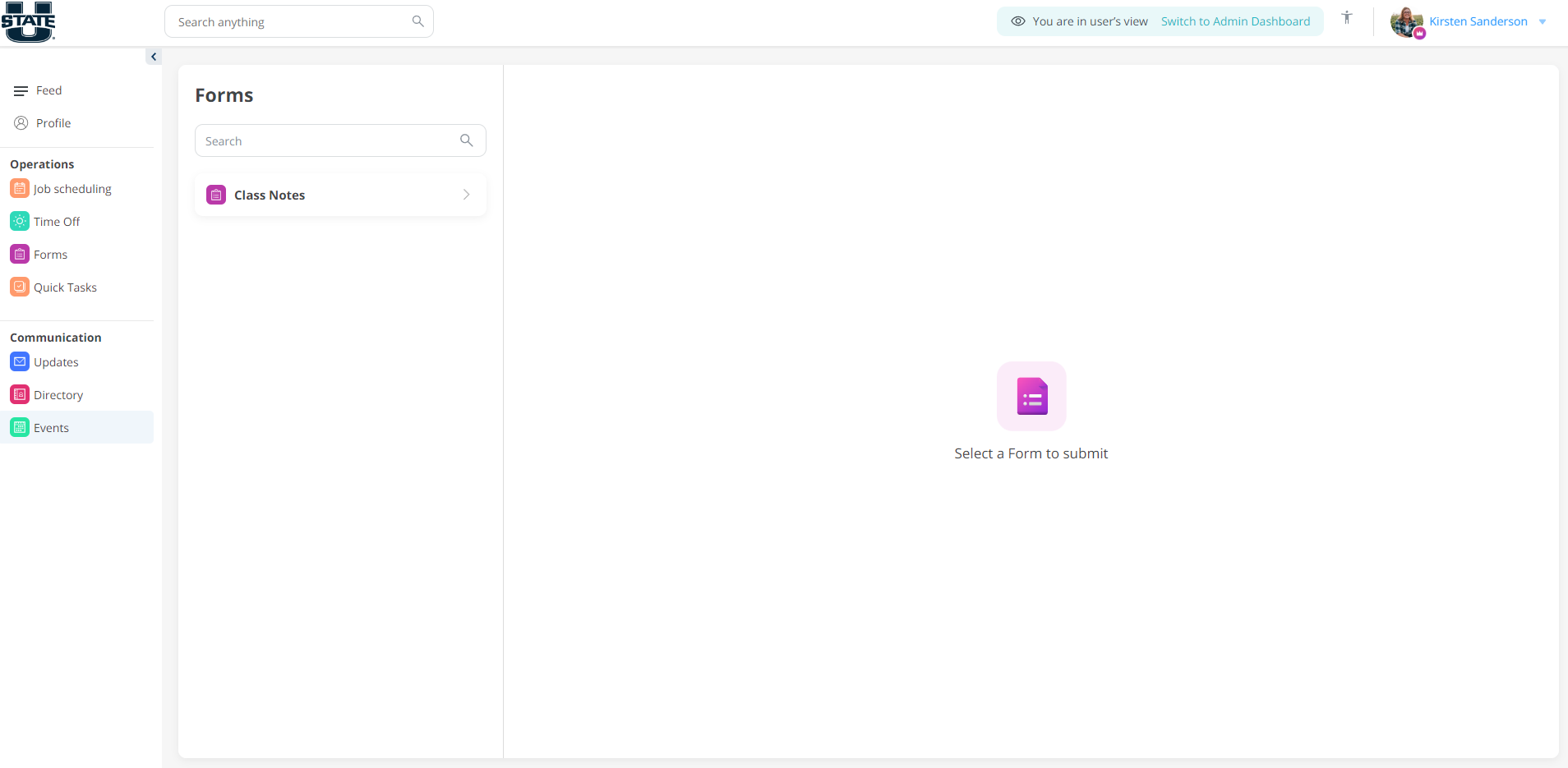This screenshot has height=768, width=1568.
Task: Click the Class Notes form icon
Action: pyautogui.click(x=215, y=195)
